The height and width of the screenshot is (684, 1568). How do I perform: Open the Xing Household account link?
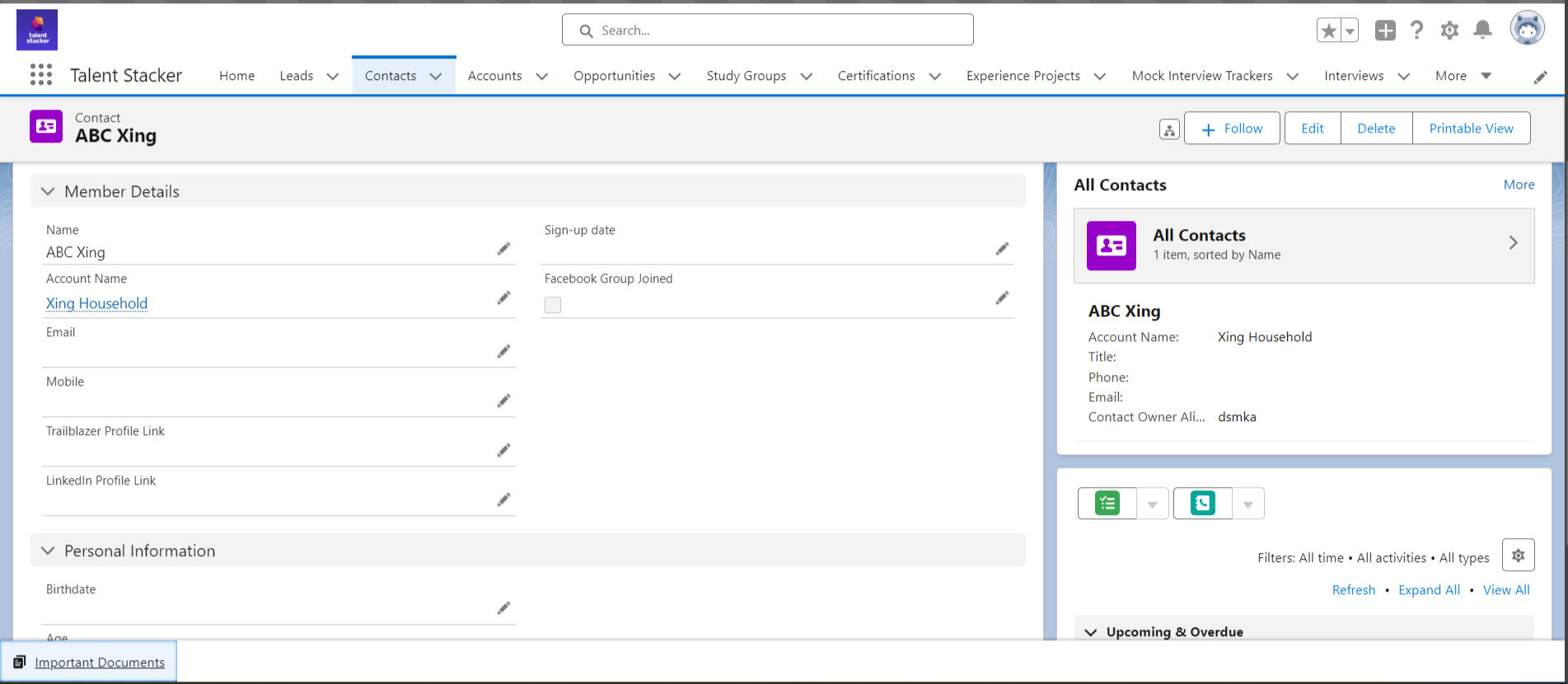[x=96, y=303]
